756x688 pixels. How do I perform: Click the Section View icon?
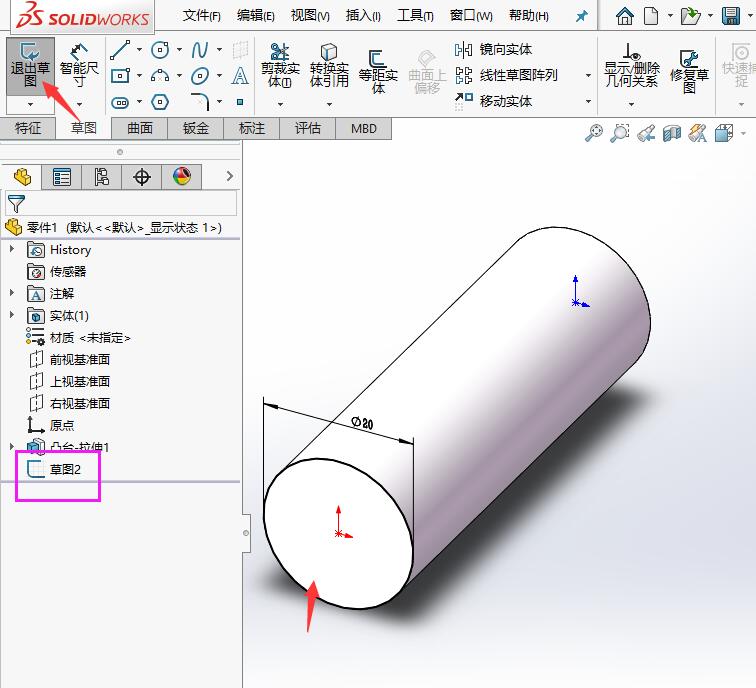(x=672, y=133)
